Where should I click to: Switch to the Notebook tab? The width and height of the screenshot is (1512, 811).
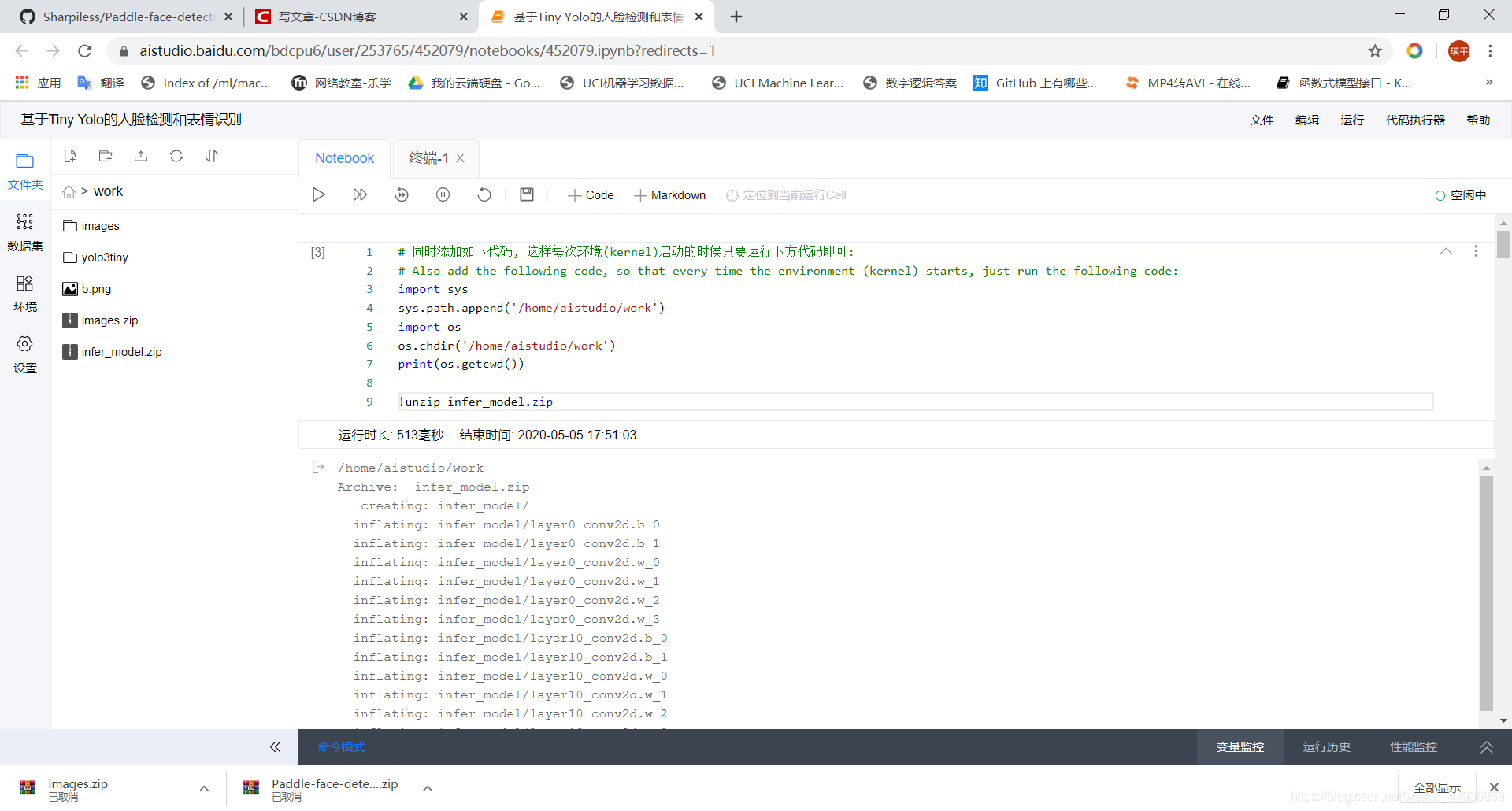pyautogui.click(x=344, y=158)
